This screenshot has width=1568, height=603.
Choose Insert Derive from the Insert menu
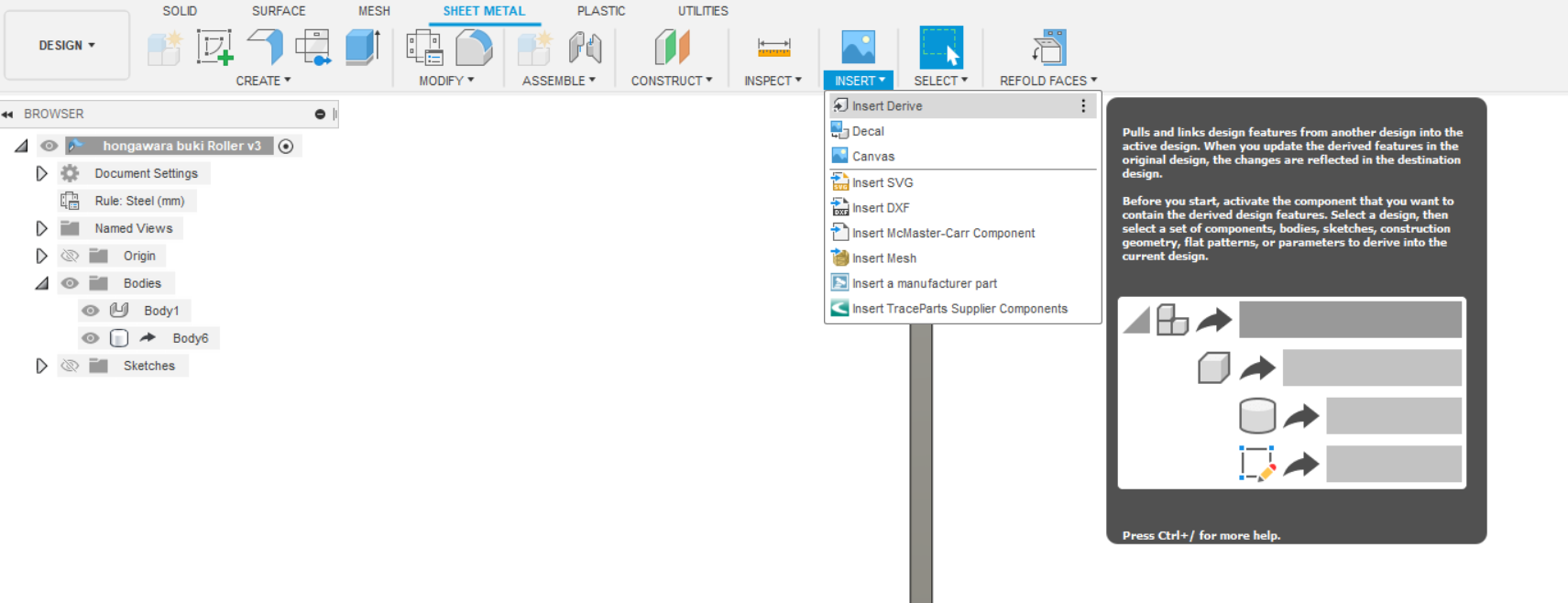point(962,106)
